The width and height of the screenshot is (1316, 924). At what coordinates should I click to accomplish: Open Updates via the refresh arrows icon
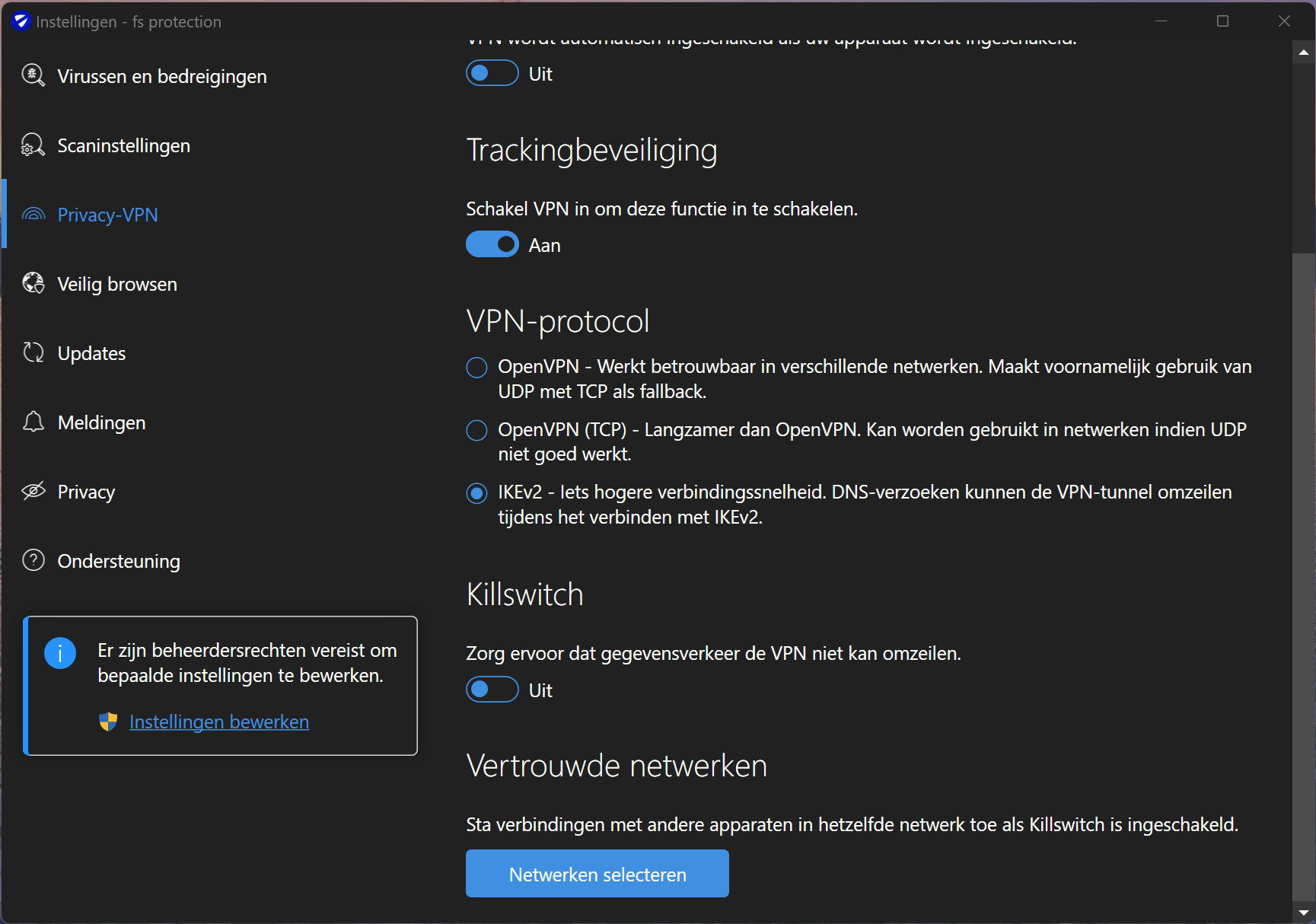[33, 352]
